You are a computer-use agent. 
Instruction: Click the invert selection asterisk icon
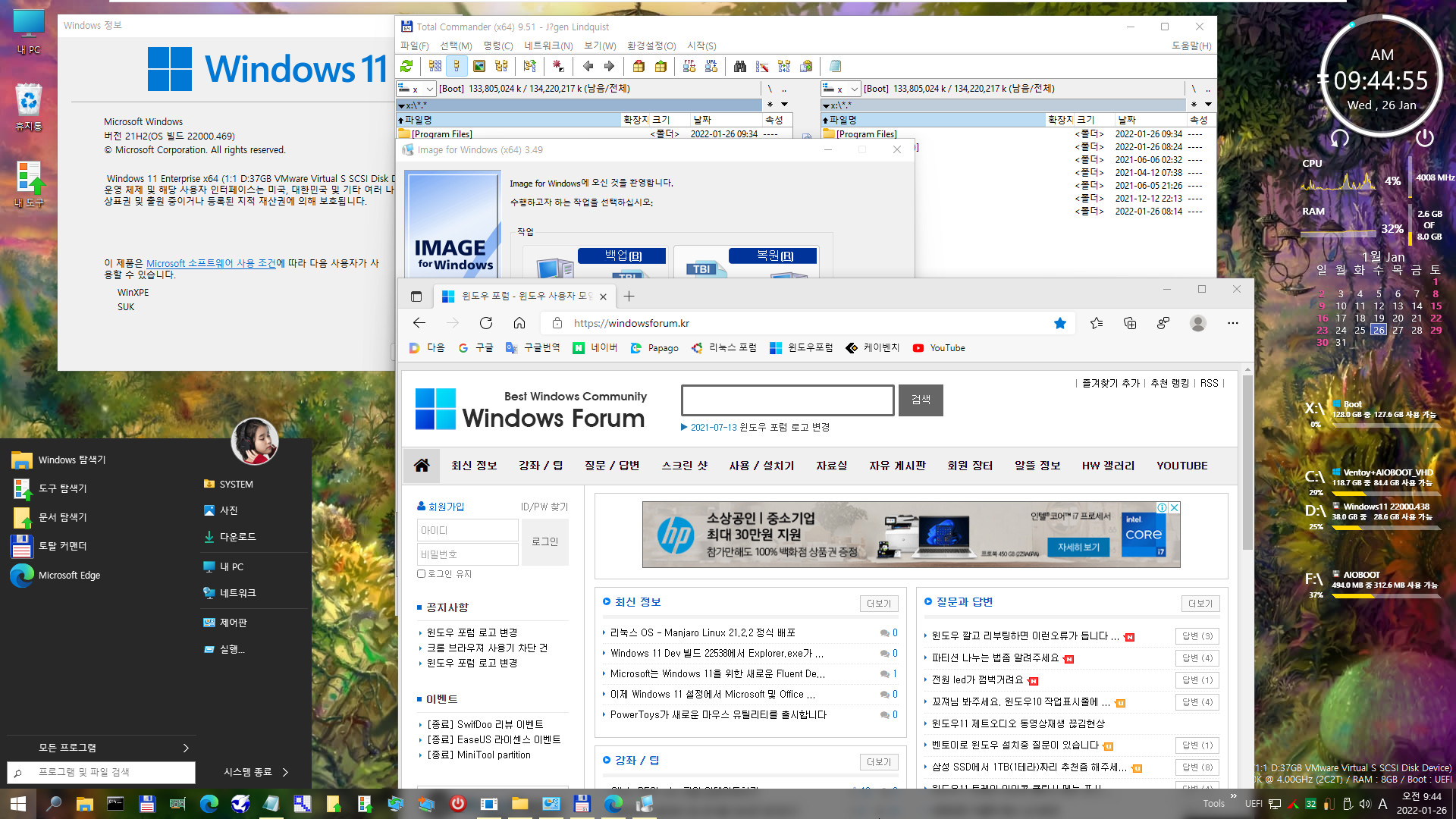(x=558, y=66)
